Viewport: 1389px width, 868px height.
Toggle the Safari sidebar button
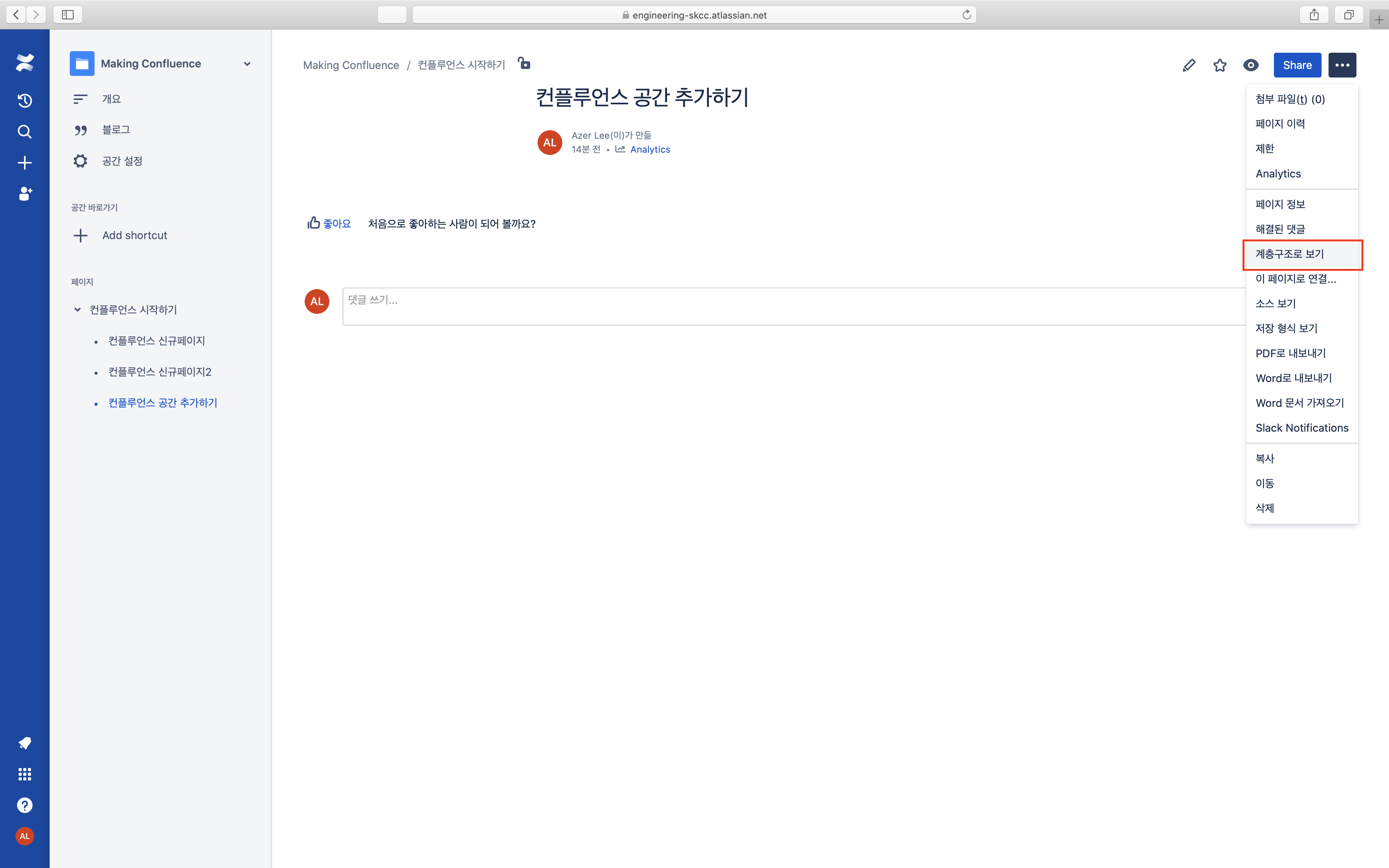click(x=68, y=14)
